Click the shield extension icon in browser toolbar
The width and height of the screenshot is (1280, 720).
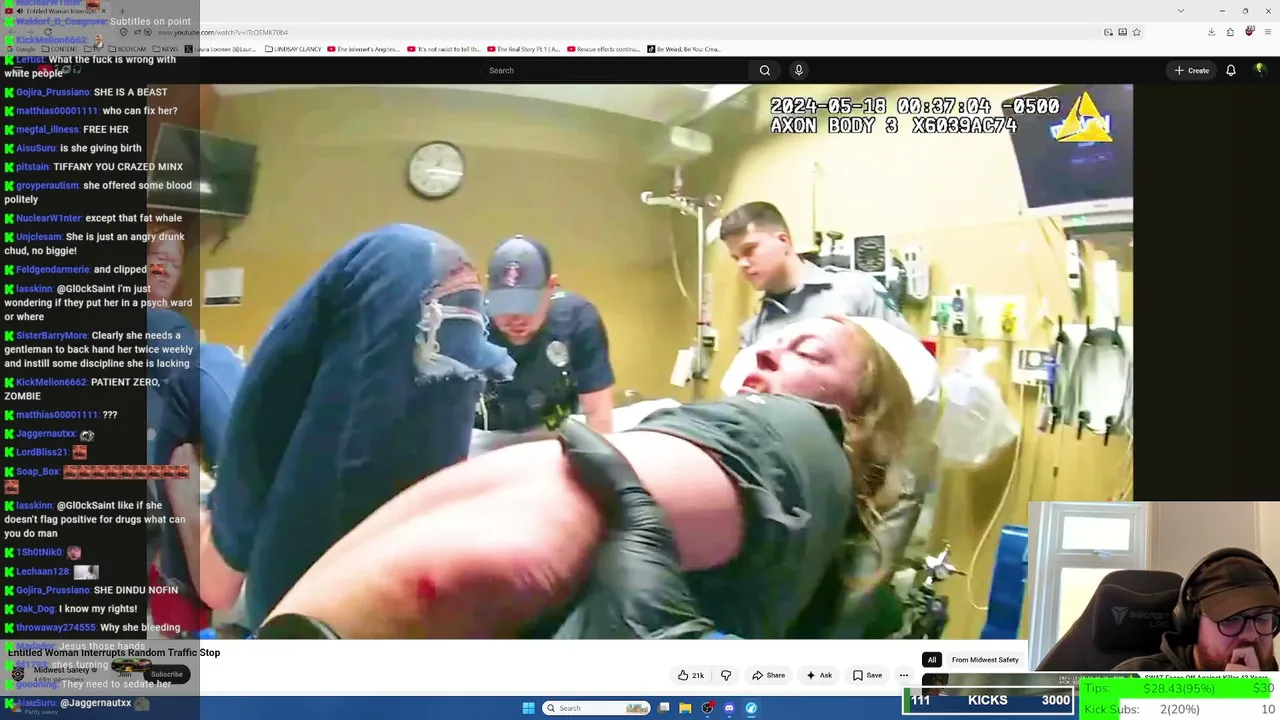(1249, 32)
